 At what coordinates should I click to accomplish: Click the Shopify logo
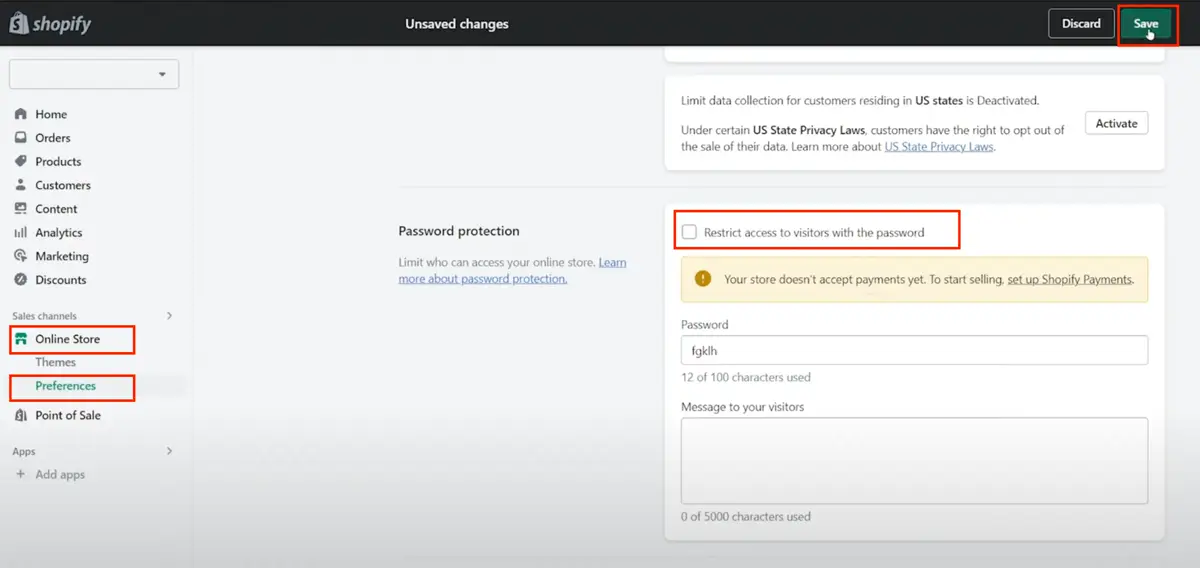50,23
